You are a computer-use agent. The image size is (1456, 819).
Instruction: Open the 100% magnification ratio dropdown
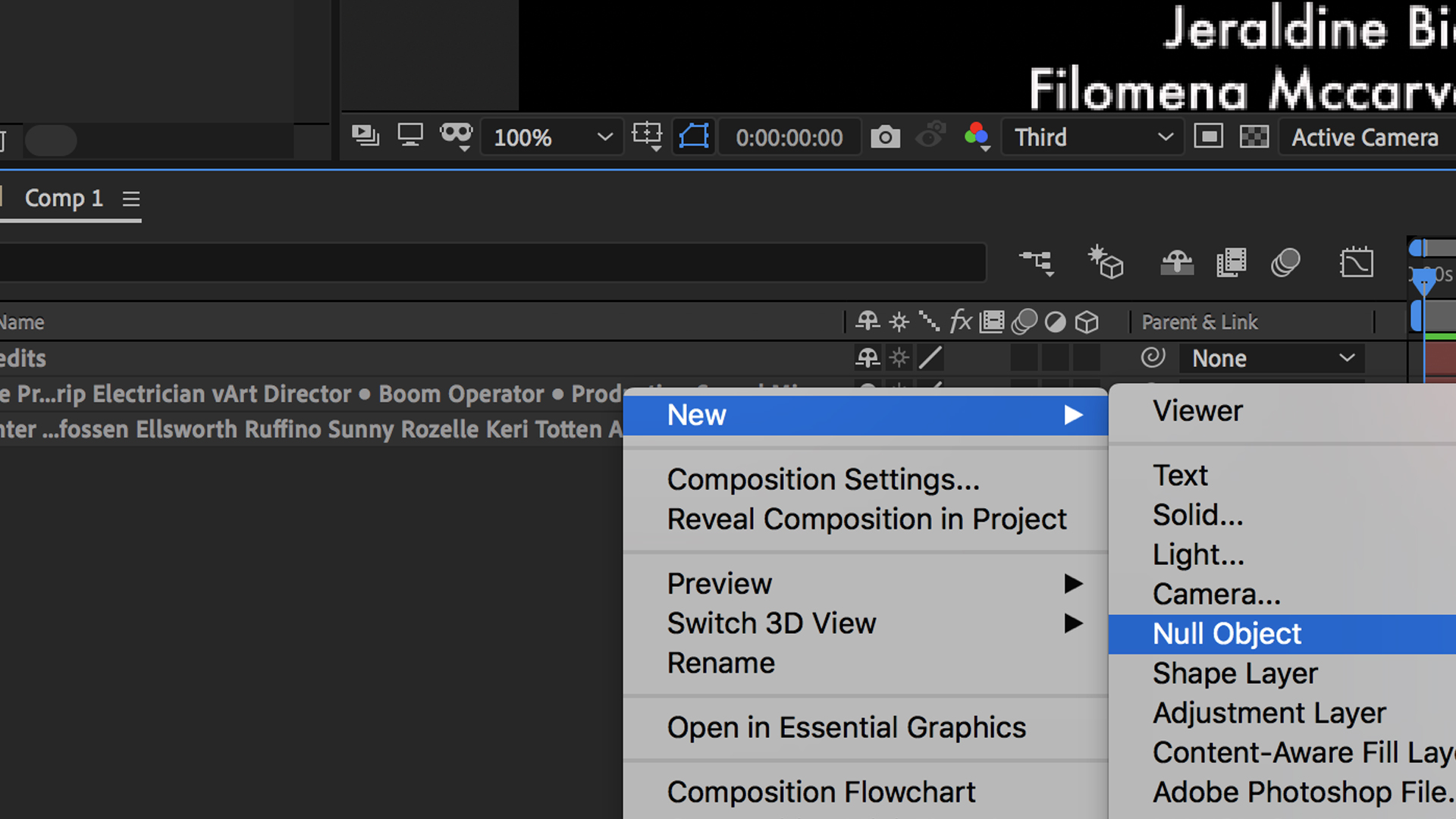click(x=551, y=137)
